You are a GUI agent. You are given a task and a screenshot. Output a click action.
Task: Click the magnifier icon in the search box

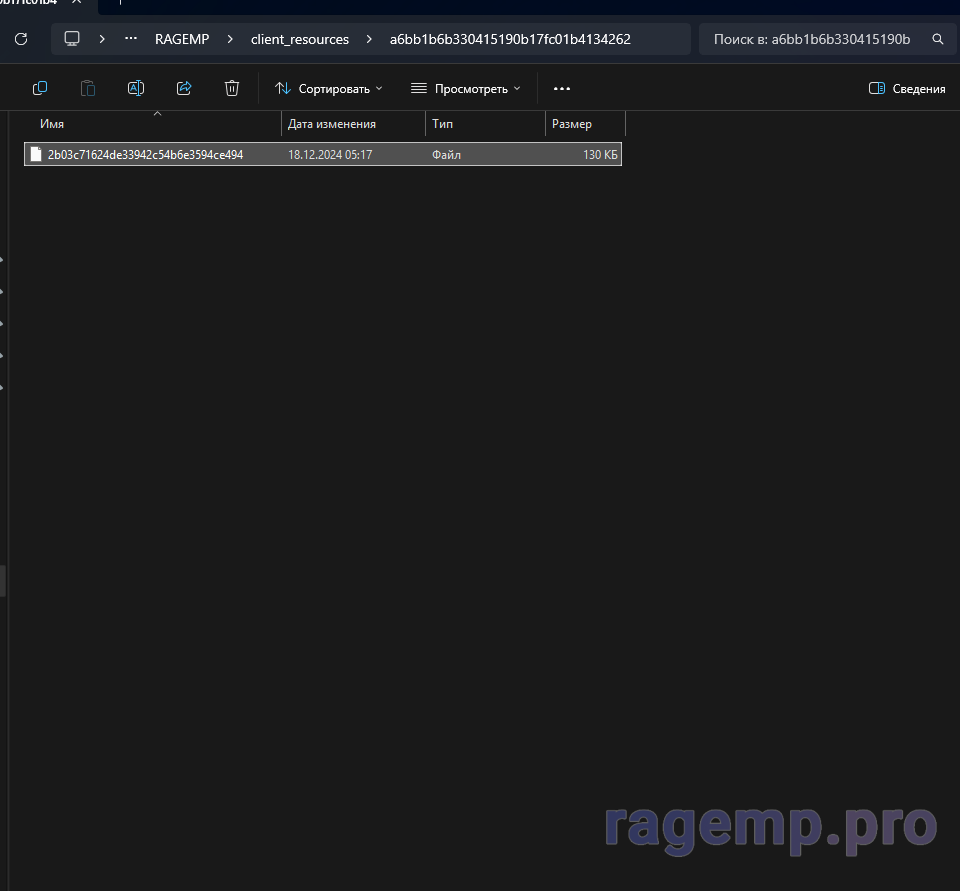[x=937, y=39]
